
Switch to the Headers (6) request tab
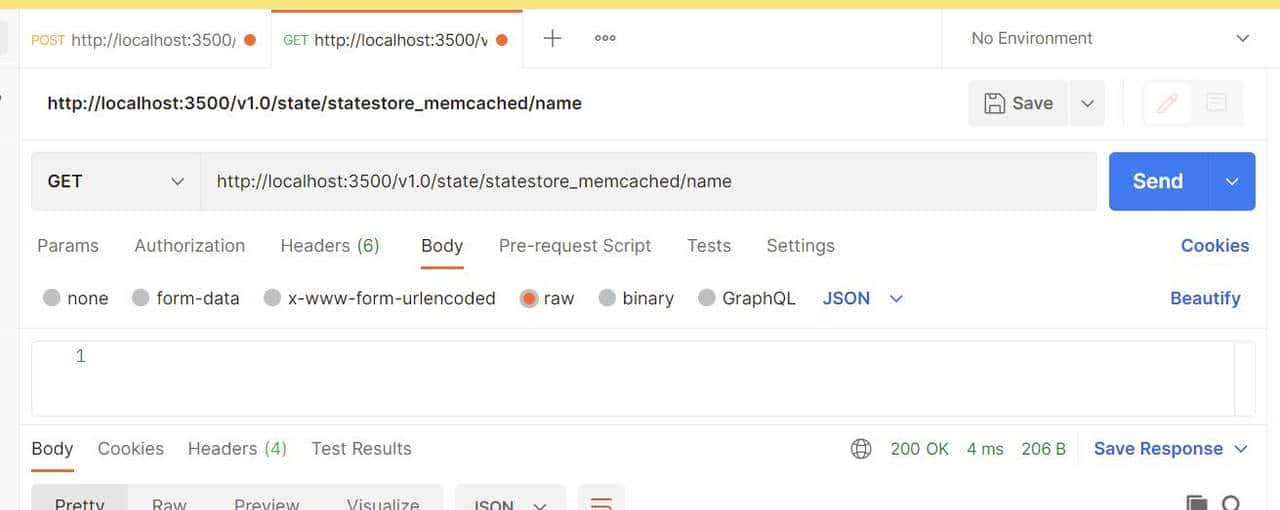point(330,246)
